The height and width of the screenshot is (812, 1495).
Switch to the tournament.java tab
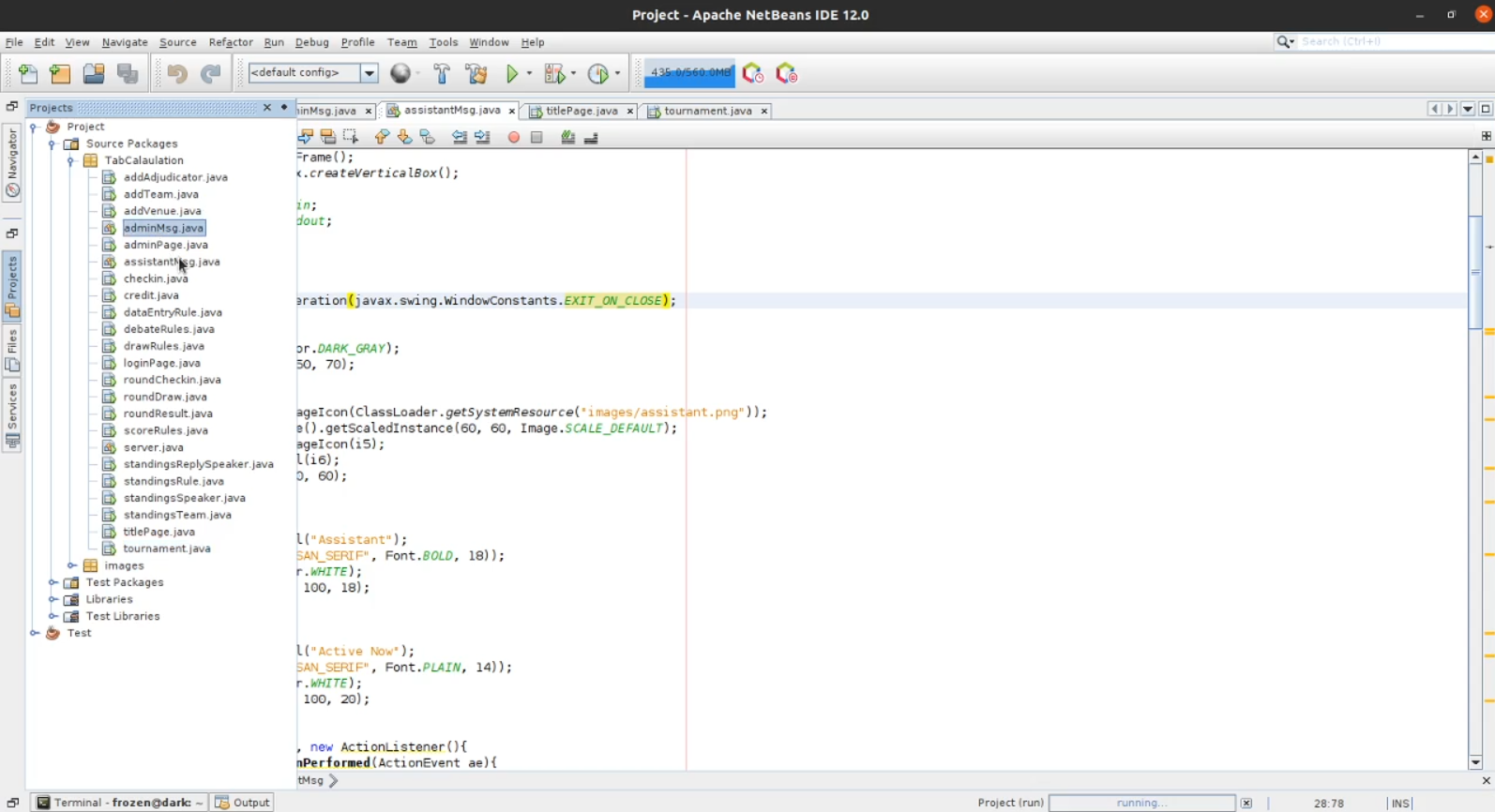[708, 111]
